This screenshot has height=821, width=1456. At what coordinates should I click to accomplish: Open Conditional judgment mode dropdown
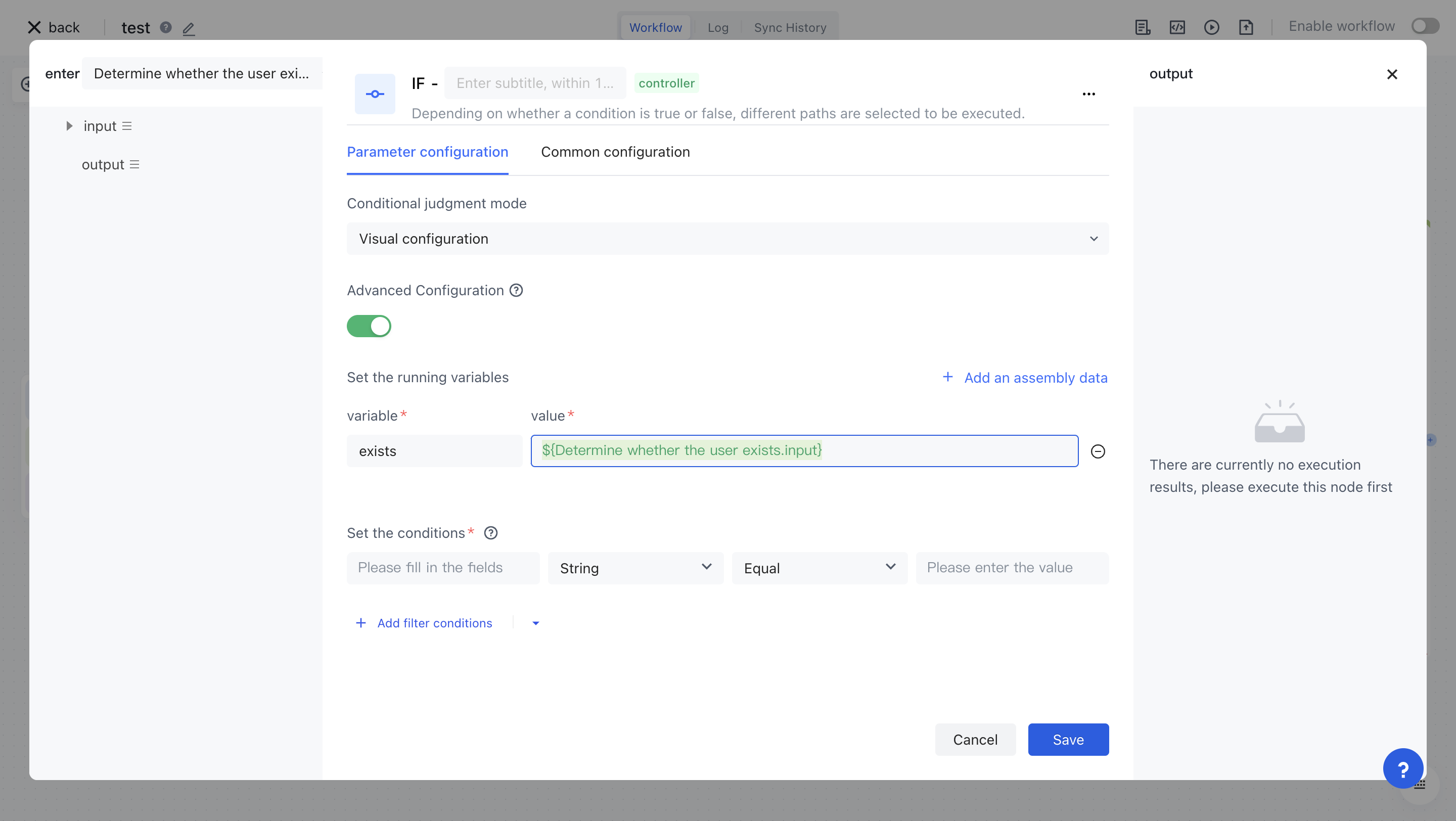(727, 239)
